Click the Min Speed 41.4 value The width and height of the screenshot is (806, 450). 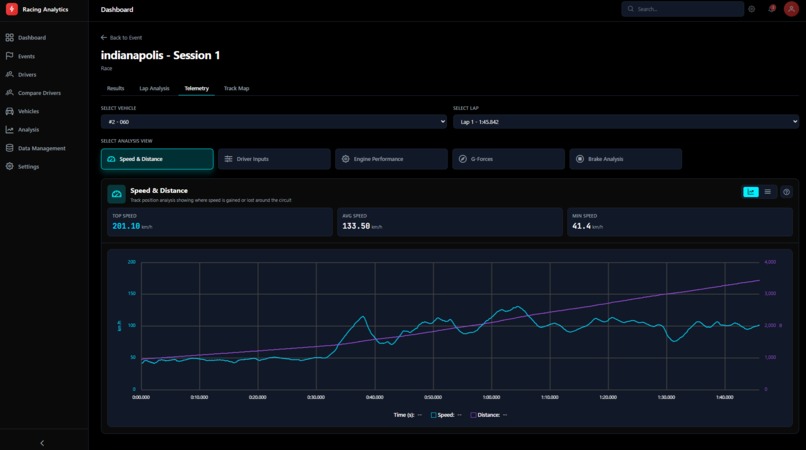581,226
